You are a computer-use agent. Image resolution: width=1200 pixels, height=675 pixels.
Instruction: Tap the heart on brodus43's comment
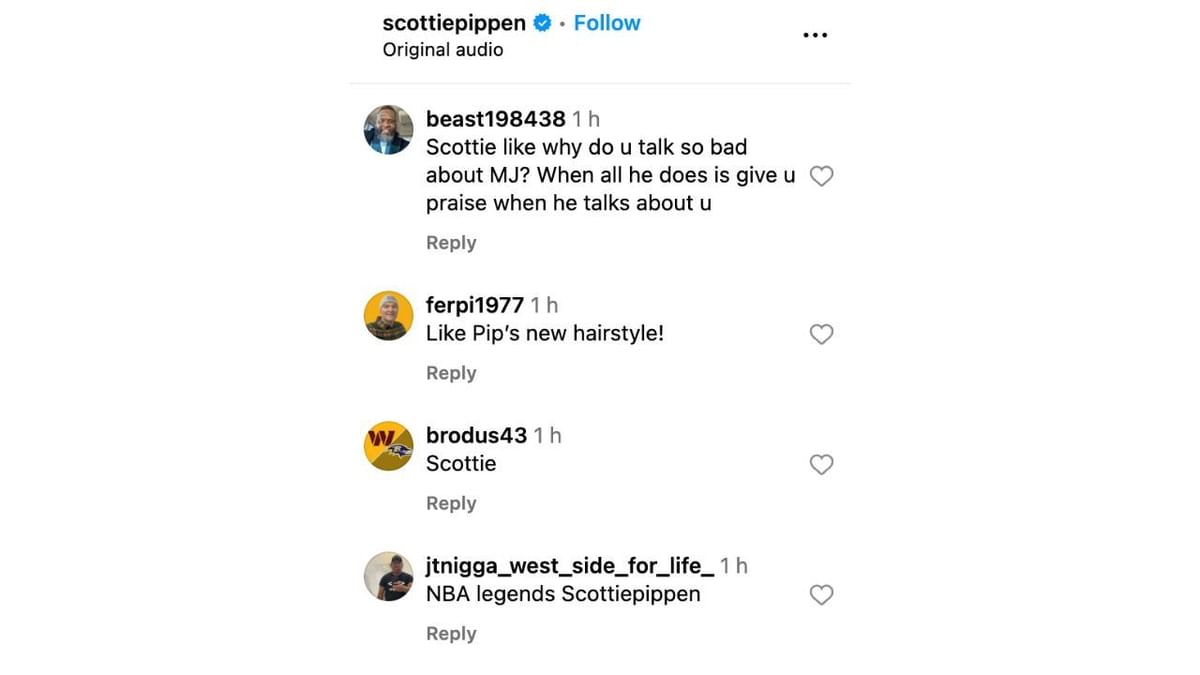[x=821, y=464]
